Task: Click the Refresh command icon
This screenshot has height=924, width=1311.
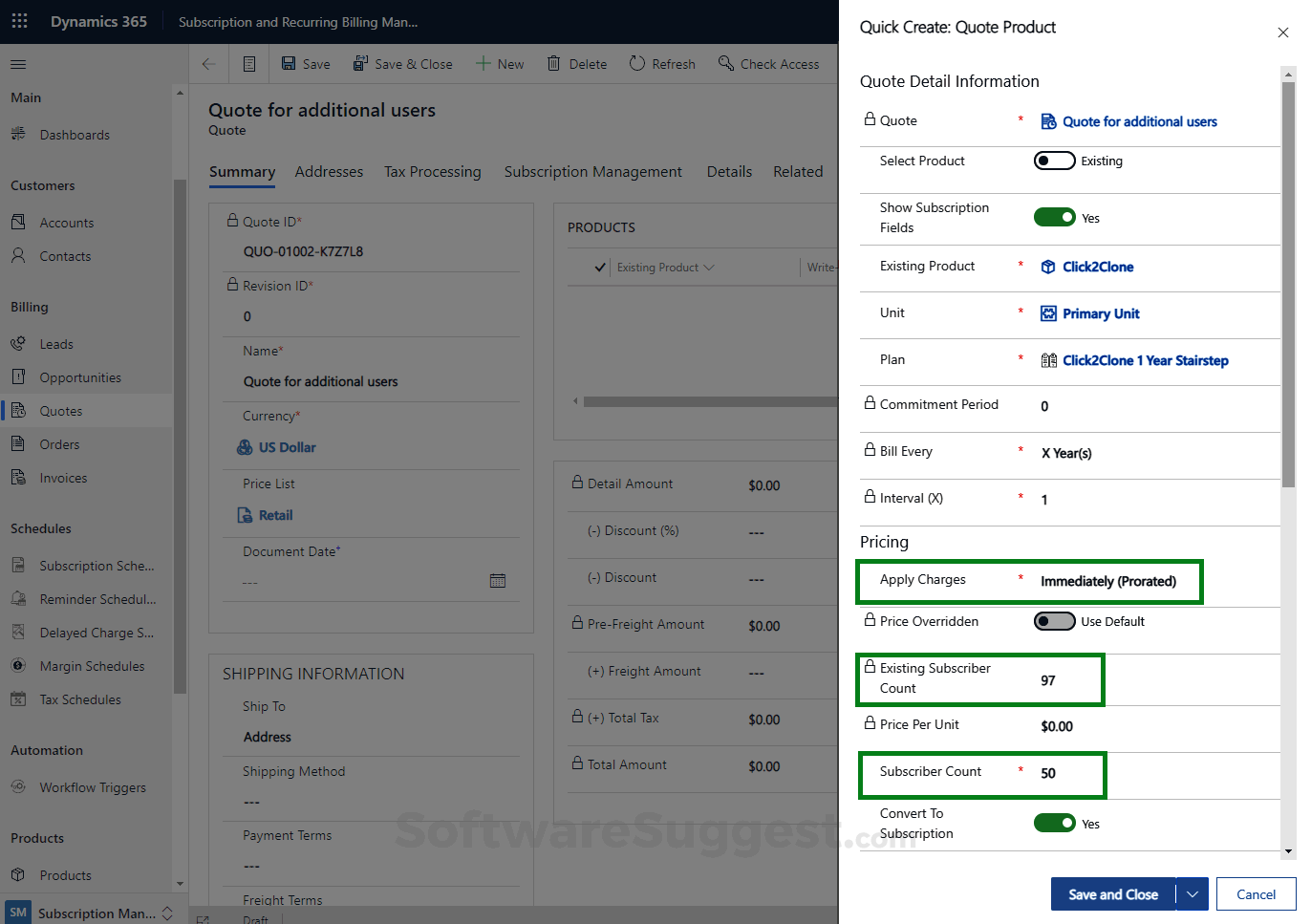Action: pos(637,64)
